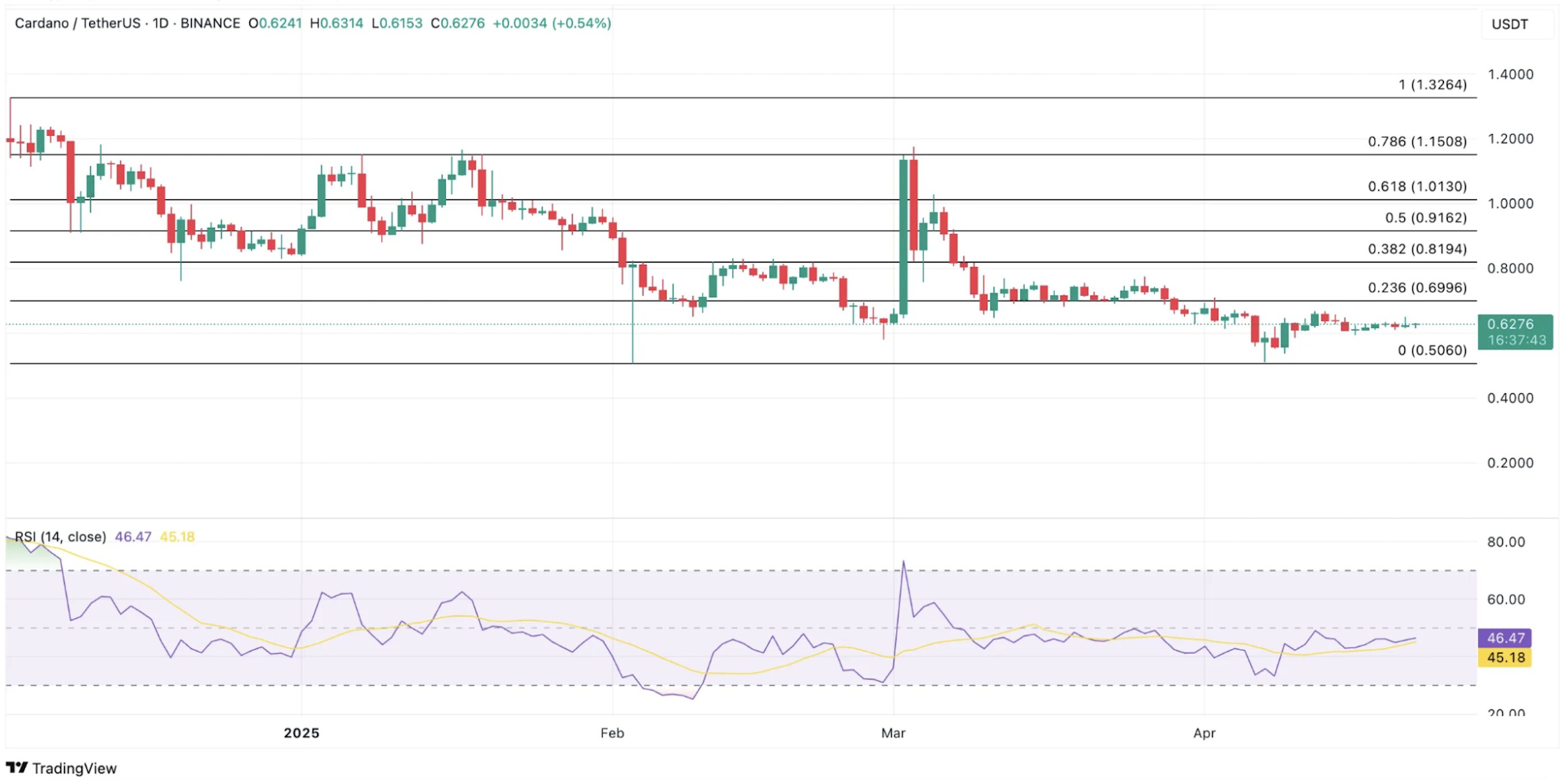Click the Feb label on time axis
Screen dimensions: 1568x780
(x=612, y=732)
